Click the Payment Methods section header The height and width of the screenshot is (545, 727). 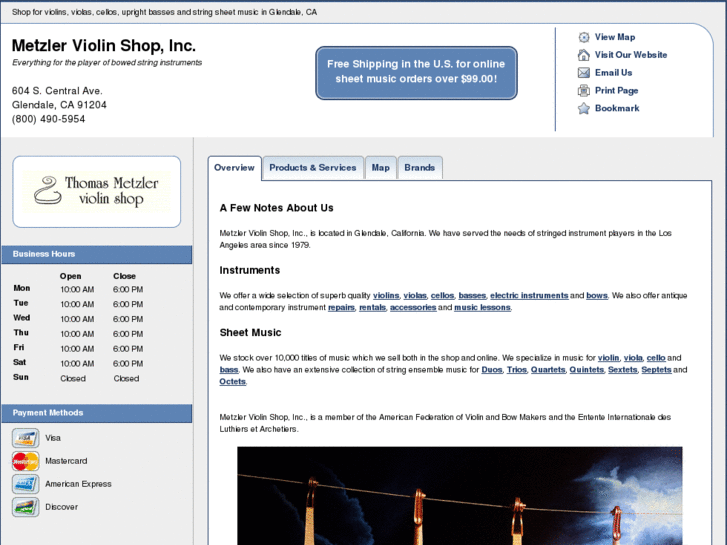(96, 413)
